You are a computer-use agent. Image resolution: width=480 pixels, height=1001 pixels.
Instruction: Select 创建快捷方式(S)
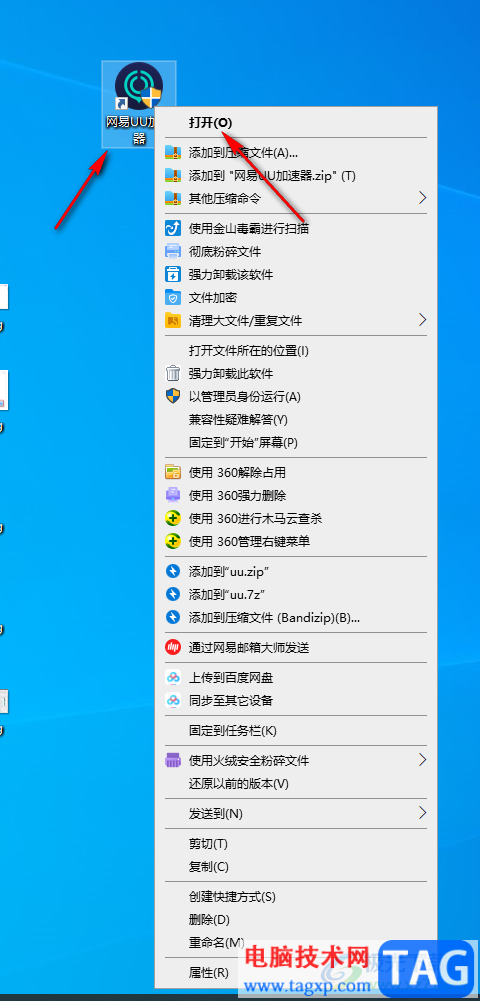pos(296,896)
